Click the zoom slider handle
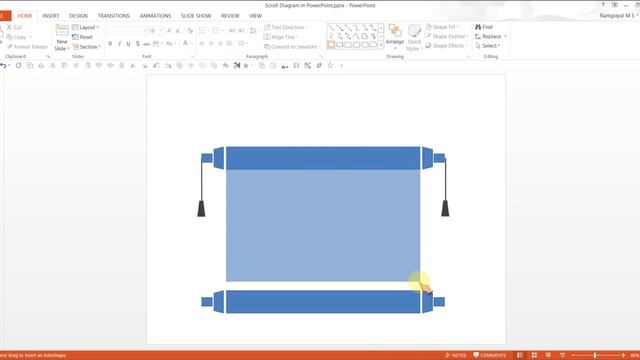The height and width of the screenshot is (360, 640). pos(596,355)
